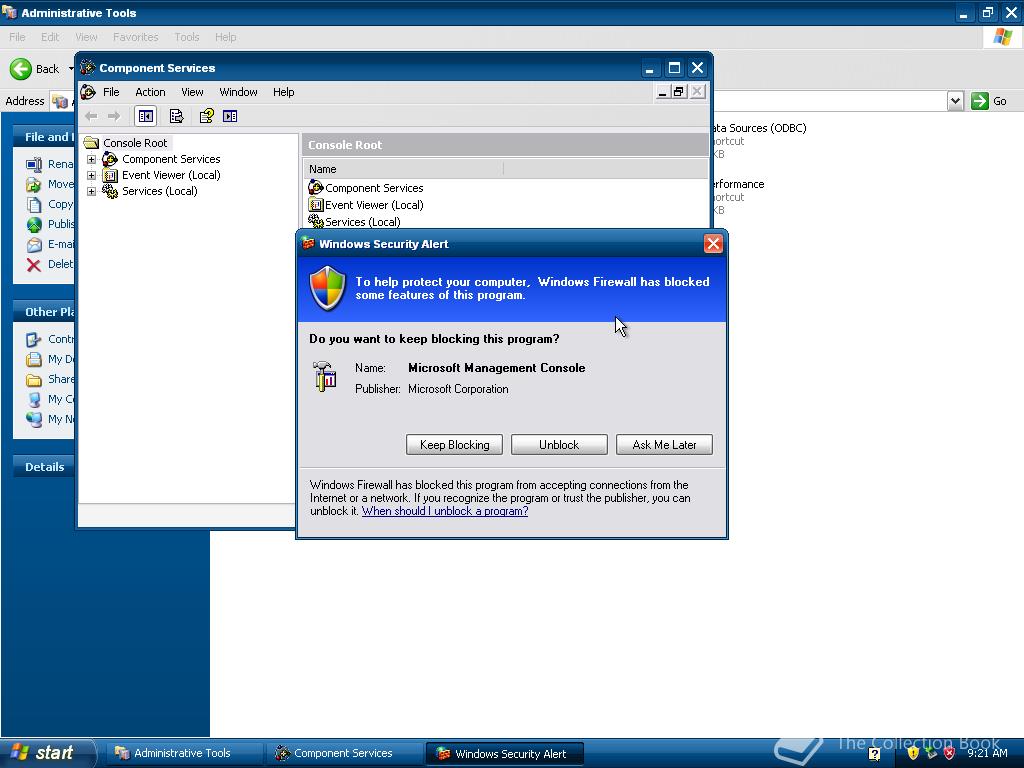Click the taskbar clock showing 9:21 AM

click(x=987, y=753)
